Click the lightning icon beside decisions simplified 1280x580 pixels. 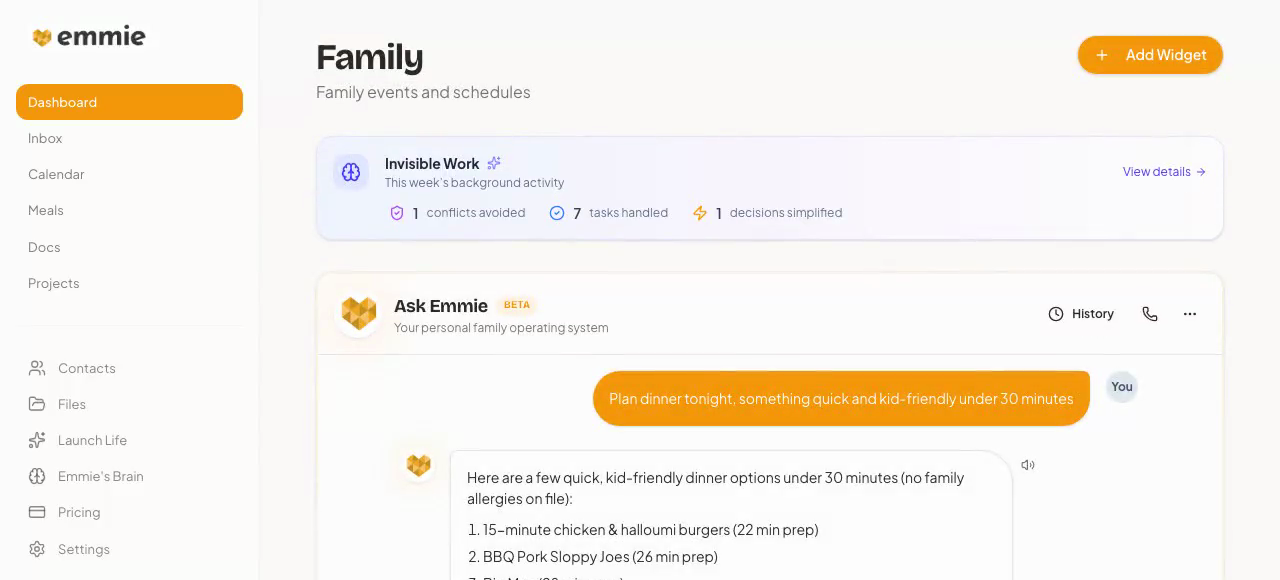coord(700,213)
